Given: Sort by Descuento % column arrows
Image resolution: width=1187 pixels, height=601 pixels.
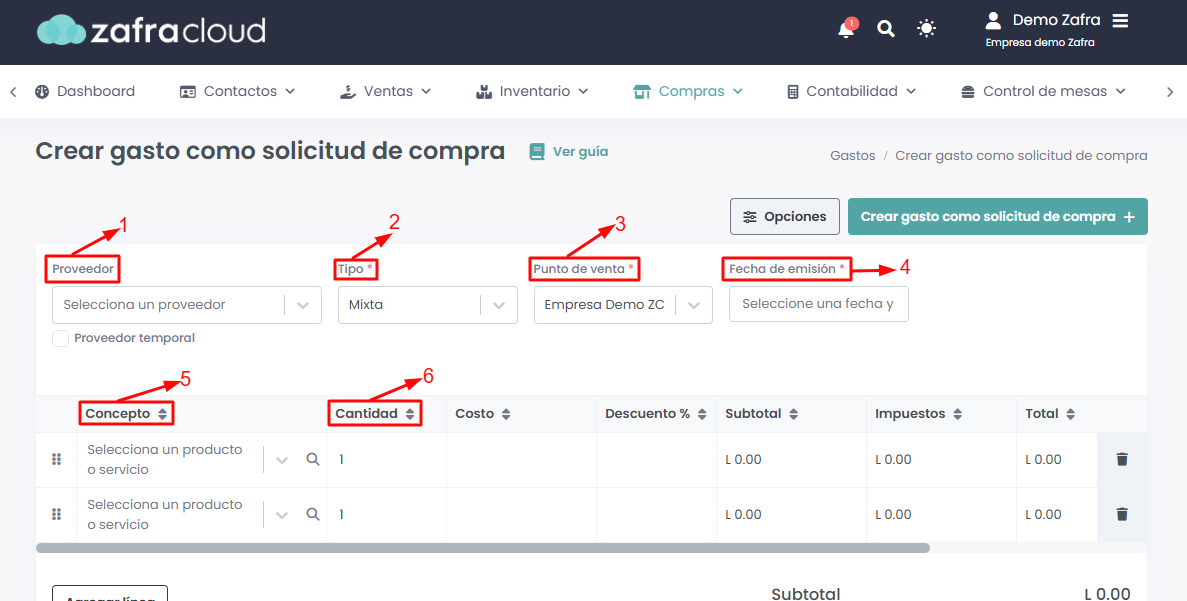Looking at the screenshot, I should (x=702, y=414).
